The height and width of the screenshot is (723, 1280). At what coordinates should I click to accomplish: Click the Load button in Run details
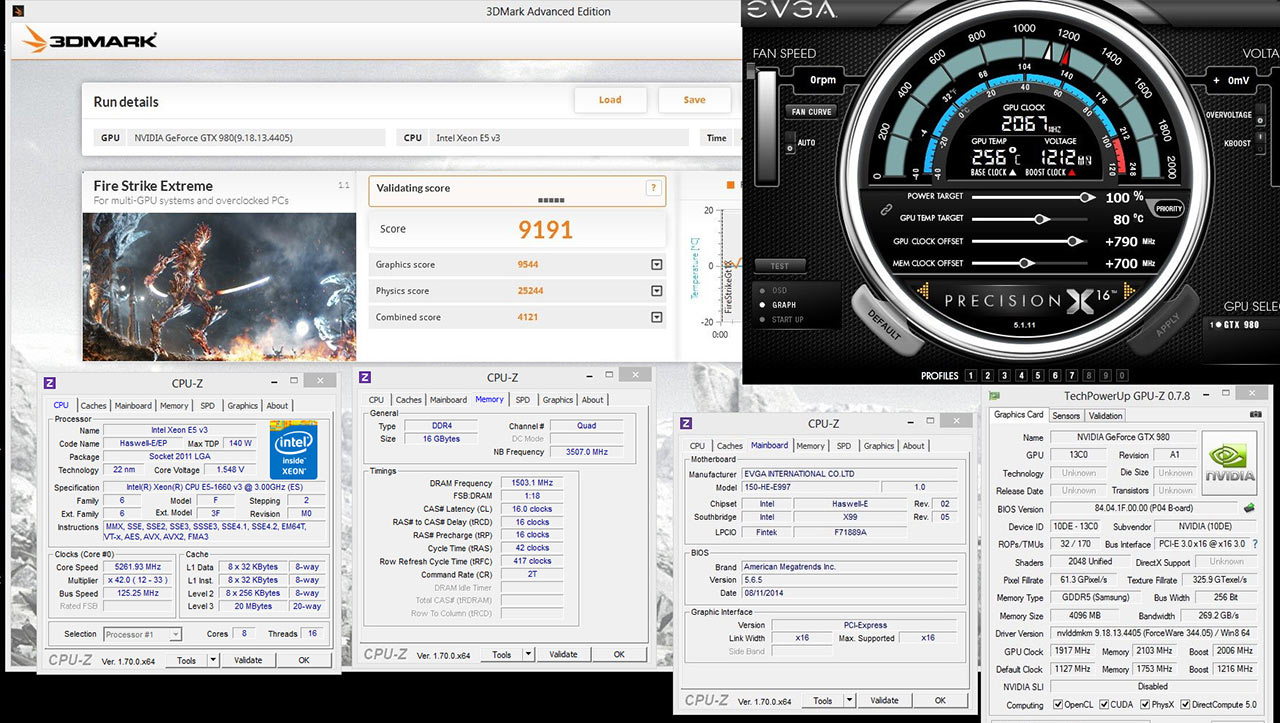point(610,100)
